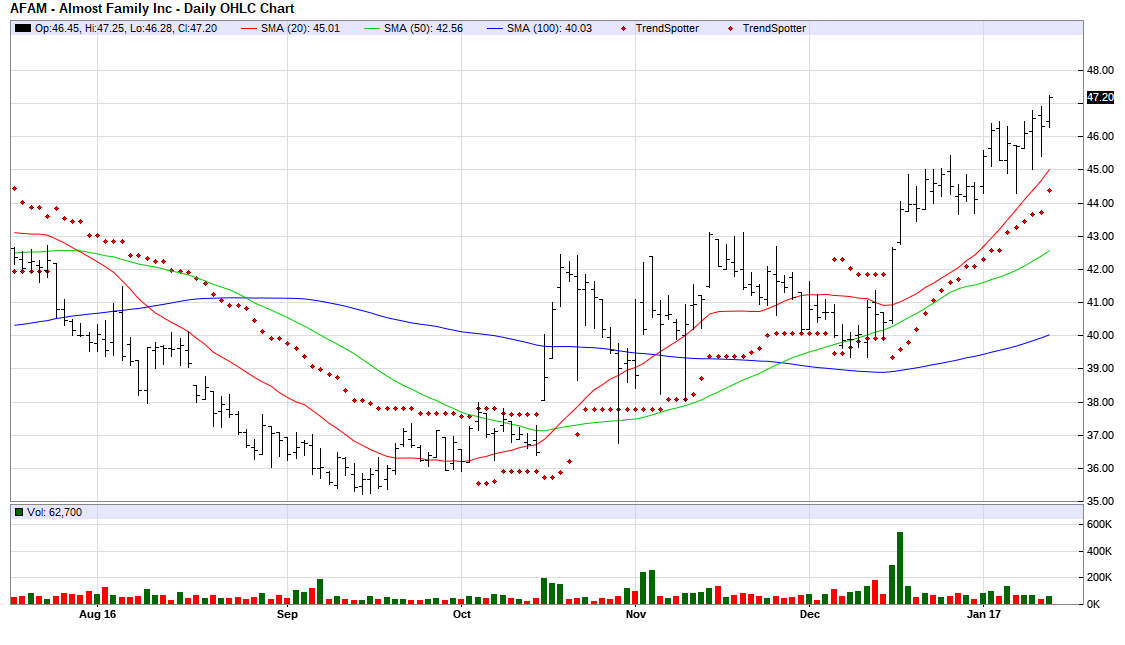Click the 0K volume axis label
The image size is (1125, 645).
1093,603
